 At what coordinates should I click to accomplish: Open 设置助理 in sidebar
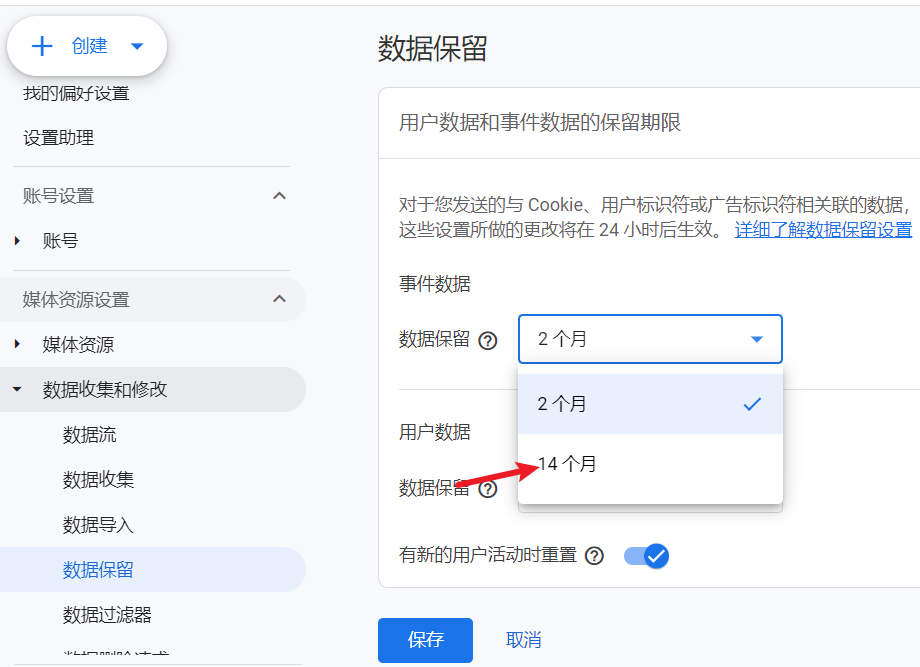59,138
